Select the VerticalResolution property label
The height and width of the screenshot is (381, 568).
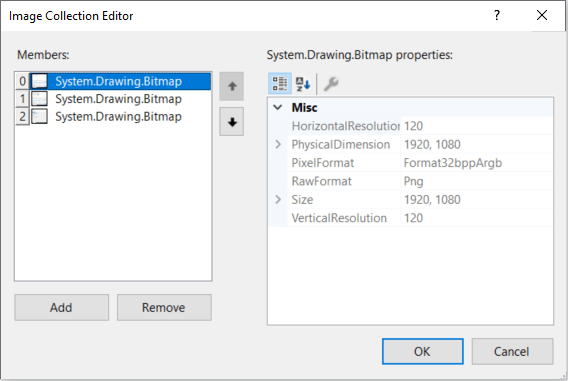[339, 218]
